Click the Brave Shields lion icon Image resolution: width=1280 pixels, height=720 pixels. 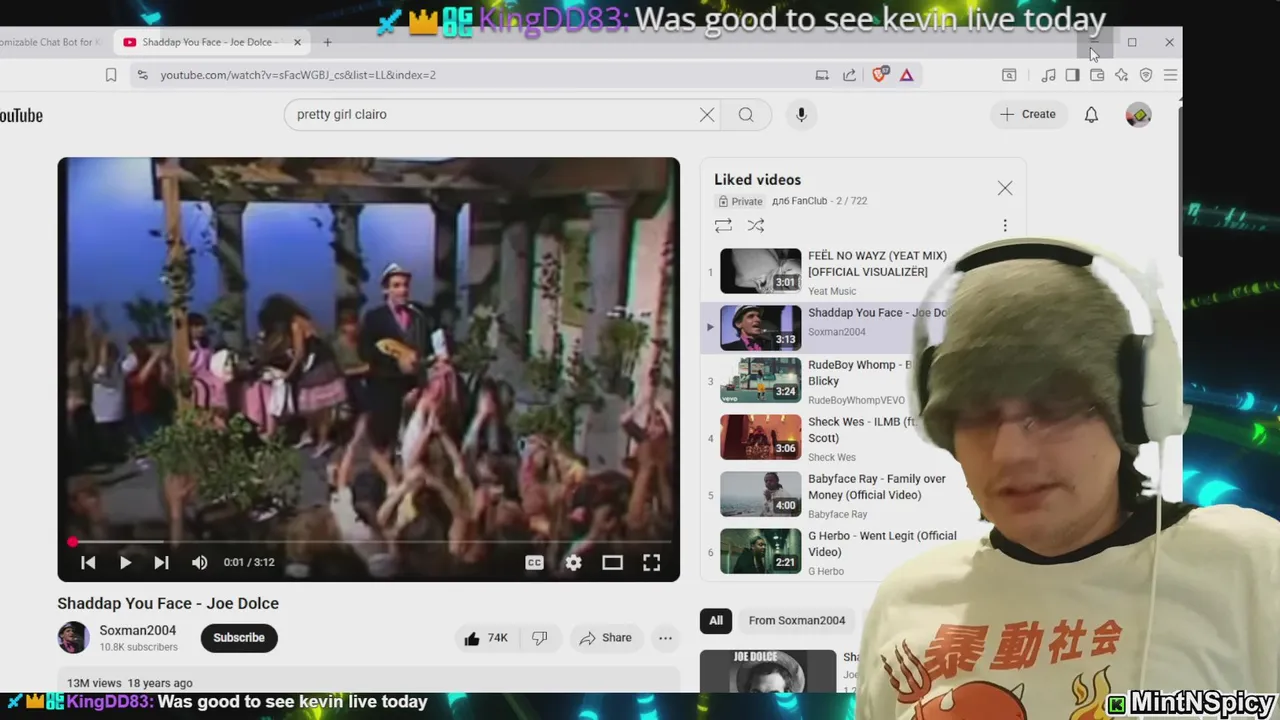(x=880, y=75)
